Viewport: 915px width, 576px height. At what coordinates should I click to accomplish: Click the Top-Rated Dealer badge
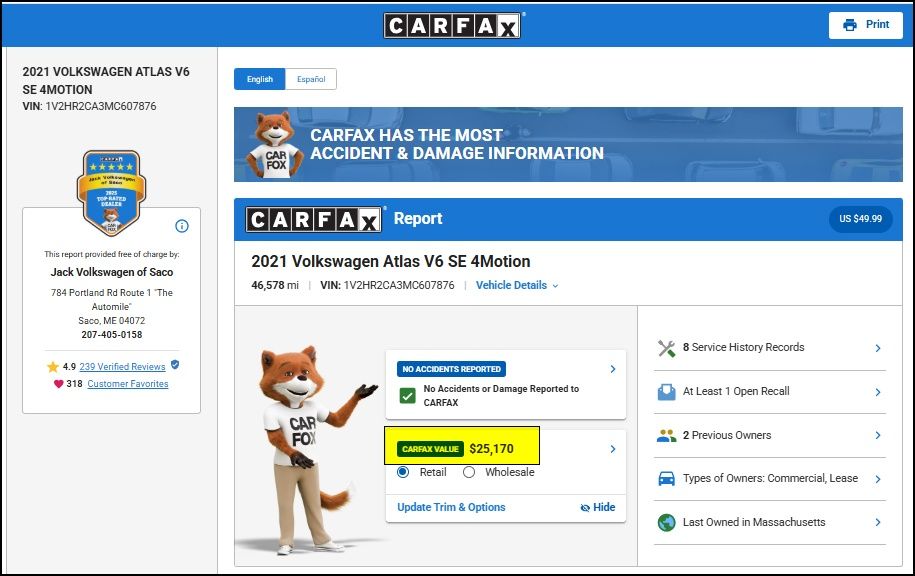[x=111, y=193]
